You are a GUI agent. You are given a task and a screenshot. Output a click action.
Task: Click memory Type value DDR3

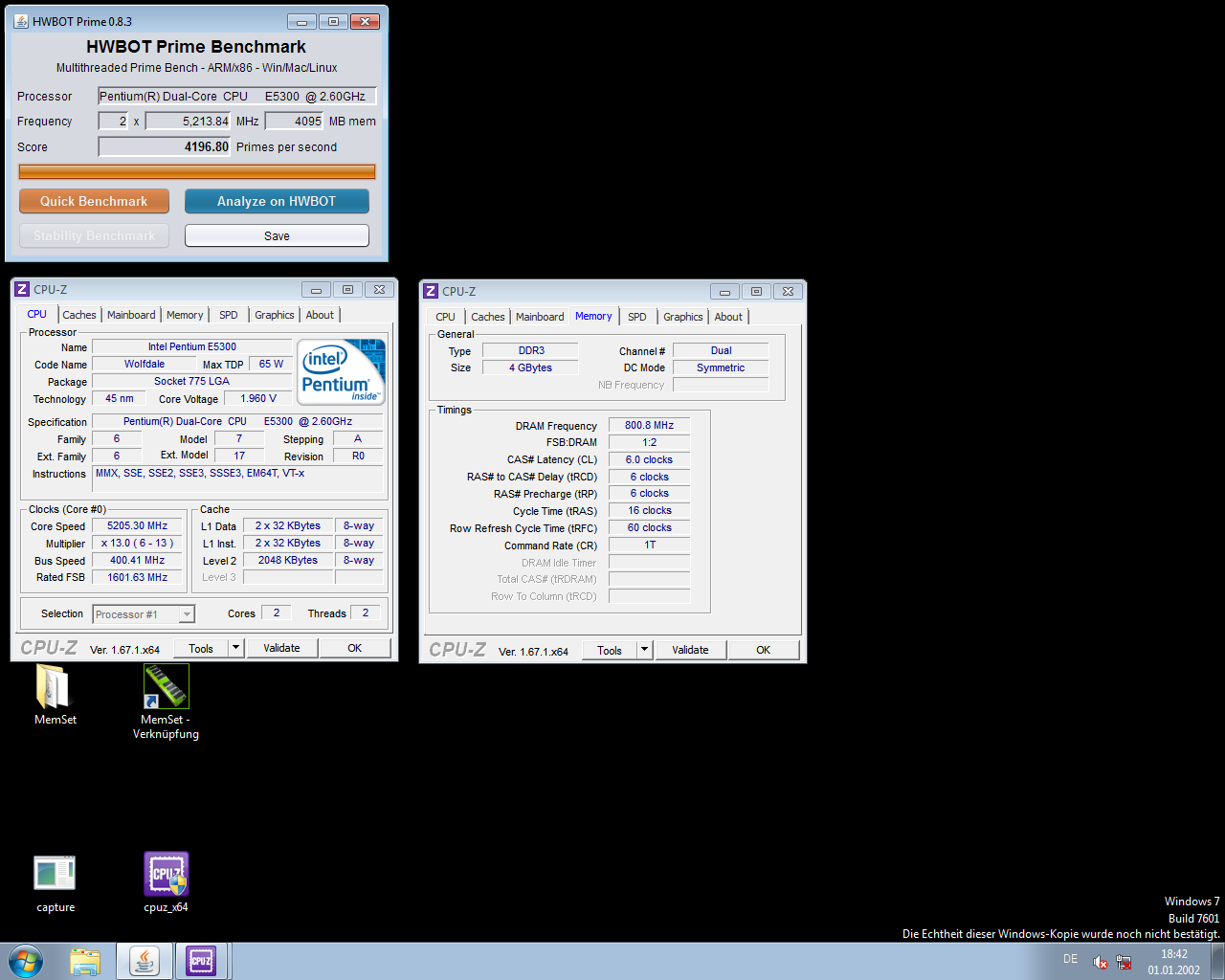coord(530,350)
